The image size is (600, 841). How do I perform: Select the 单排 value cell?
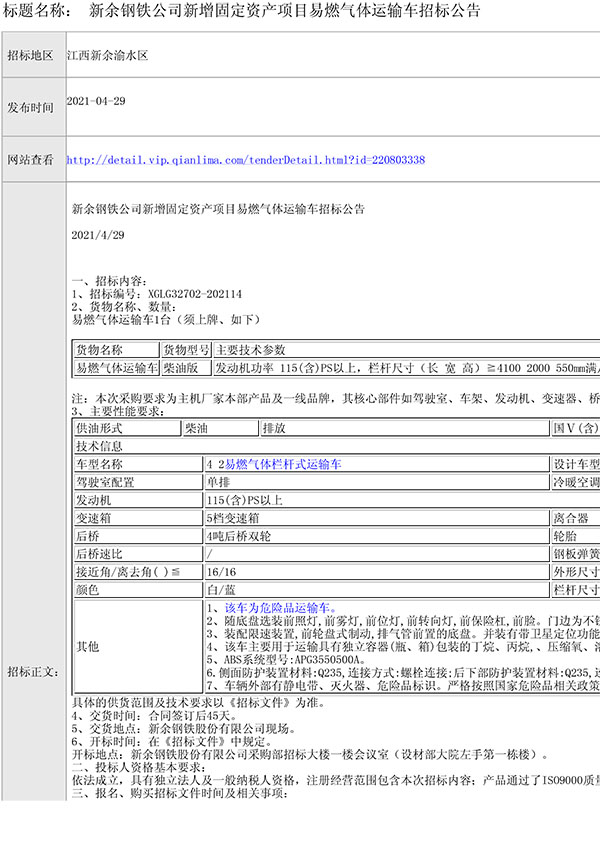click(377, 482)
